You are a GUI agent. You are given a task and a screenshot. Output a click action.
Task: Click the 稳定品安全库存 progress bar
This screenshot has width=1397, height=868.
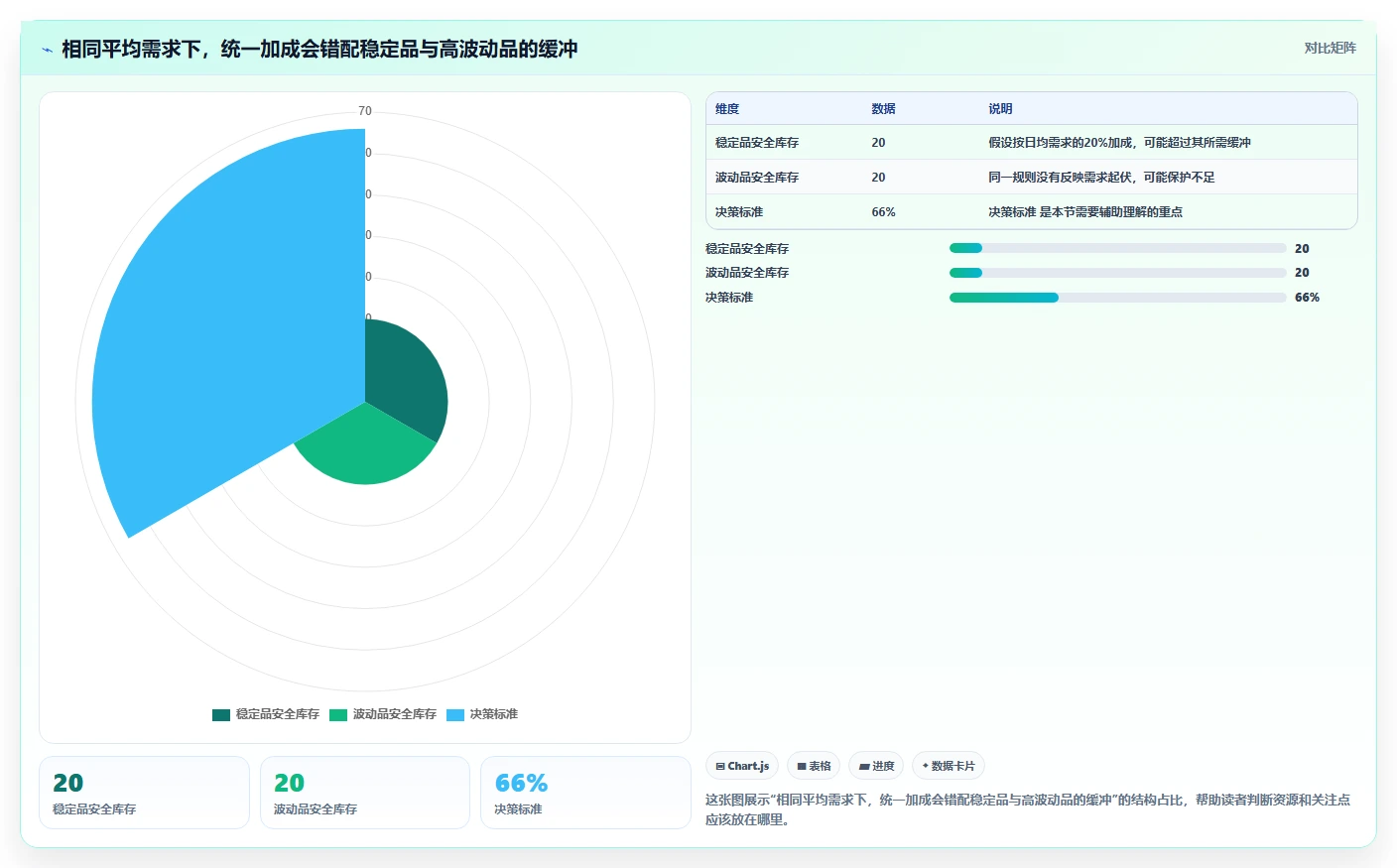pyautogui.click(x=1117, y=248)
